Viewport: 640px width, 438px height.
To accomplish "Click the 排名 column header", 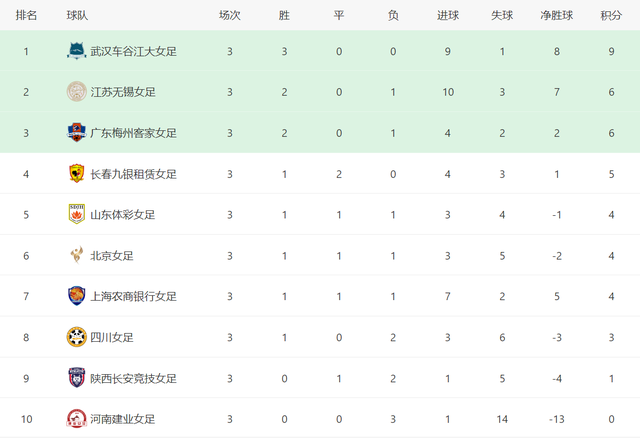I will pyautogui.click(x=26, y=16).
